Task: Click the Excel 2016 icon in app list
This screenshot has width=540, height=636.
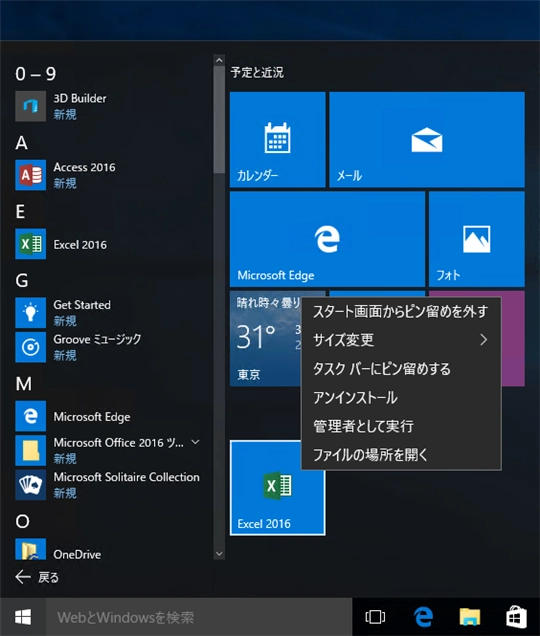Action: [30, 244]
